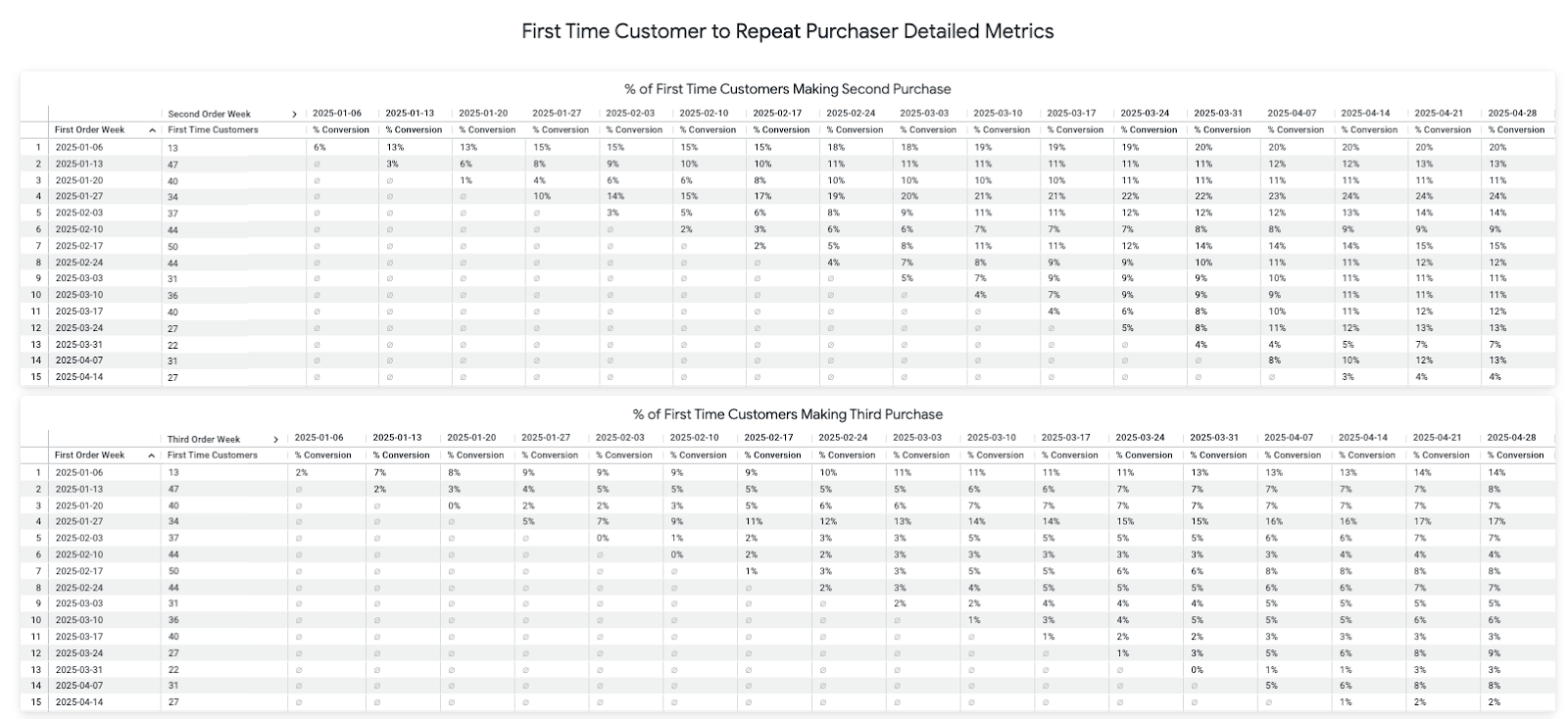Click the sort caret beside First Order Week in second purchase table
The height and width of the screenshot is (719, 1568).
[152, 130]
